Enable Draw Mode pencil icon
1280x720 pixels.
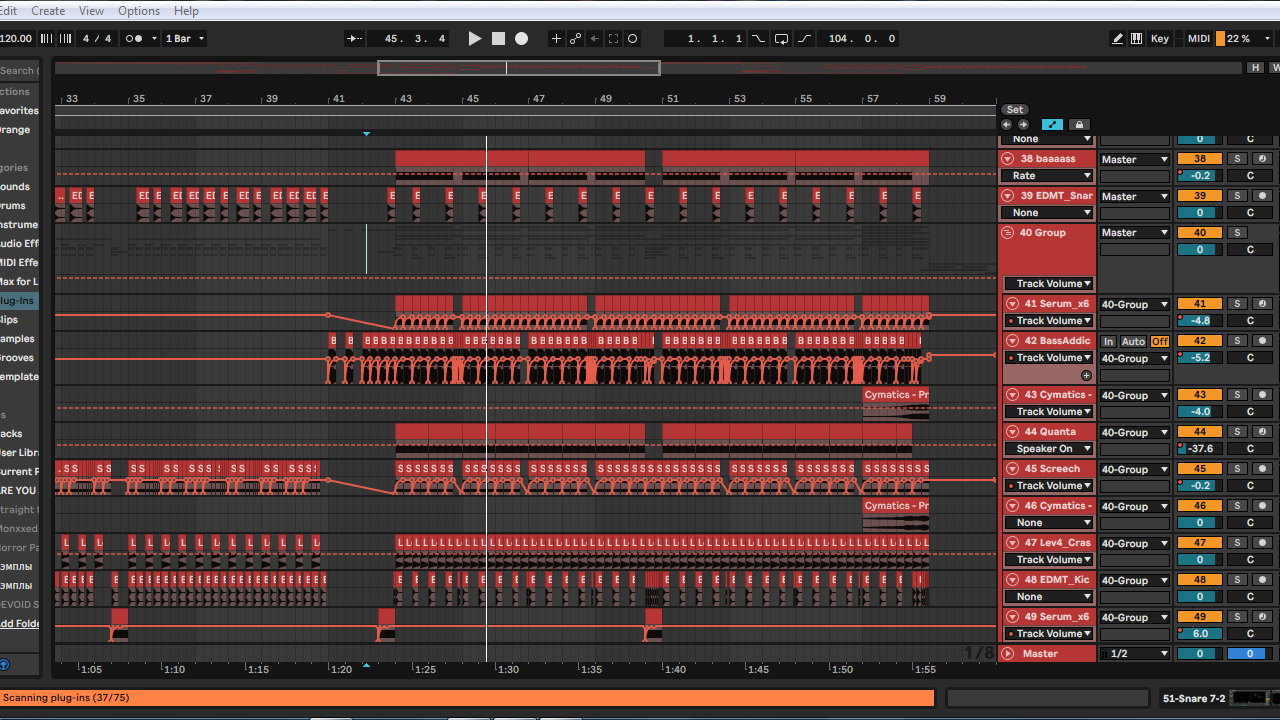pyautogui.click(x=1118, y=39)
